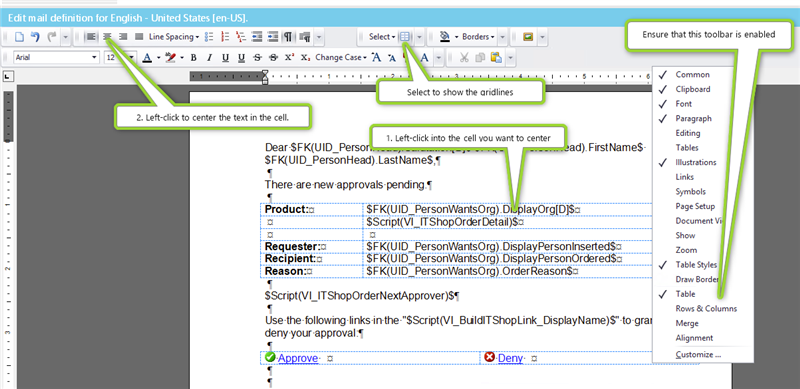Open the Line Spacing dropdown

coord(174,37)
